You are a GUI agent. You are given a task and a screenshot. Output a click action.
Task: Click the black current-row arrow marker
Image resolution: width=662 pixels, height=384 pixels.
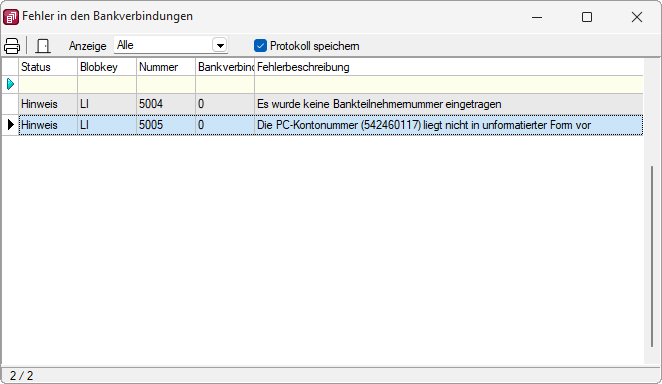pyautogui.click(x=11, y=124)
